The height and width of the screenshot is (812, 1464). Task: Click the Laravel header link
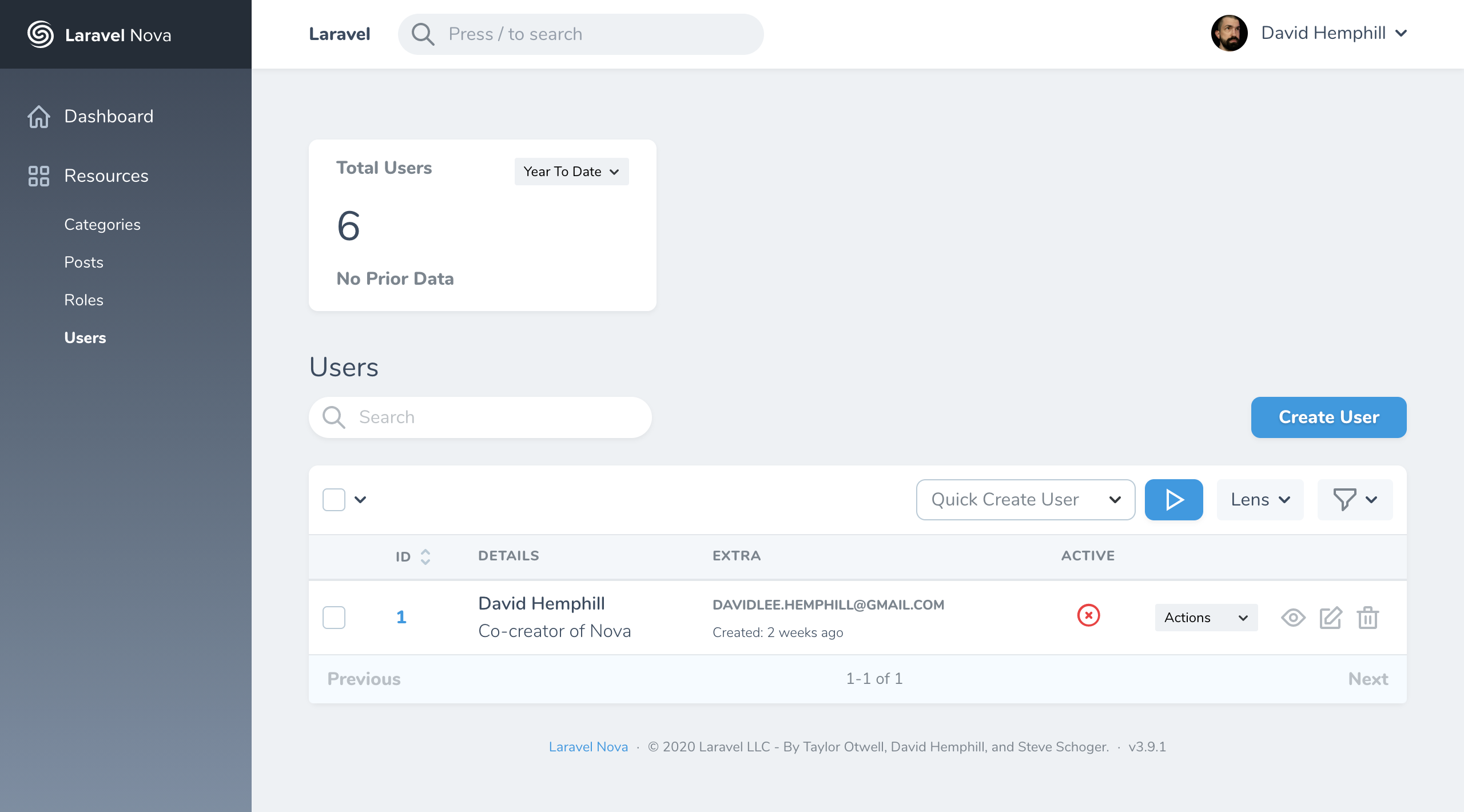[340, 34]
